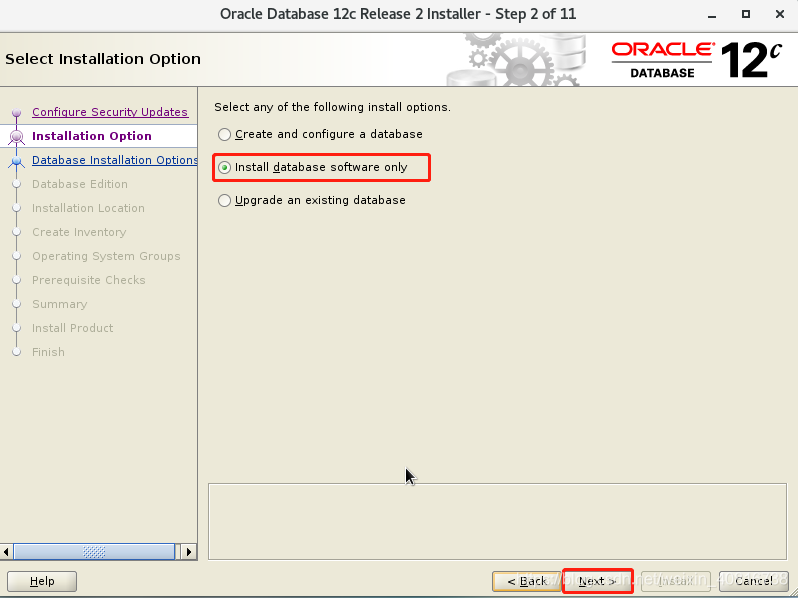Click Prerequisite Checks step text
This screenshot has width=798, height=598.
coord(89,280)
